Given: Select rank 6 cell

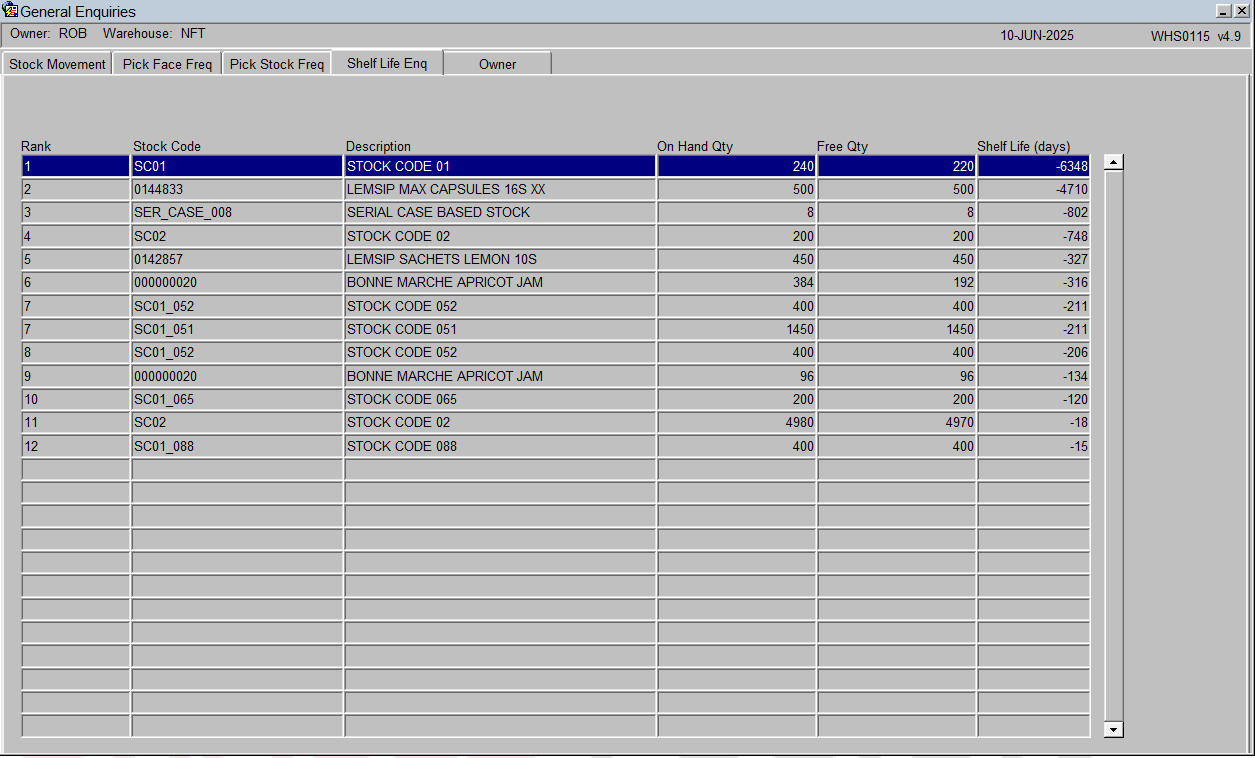Looking at the screenshot, I should point(76,282).
